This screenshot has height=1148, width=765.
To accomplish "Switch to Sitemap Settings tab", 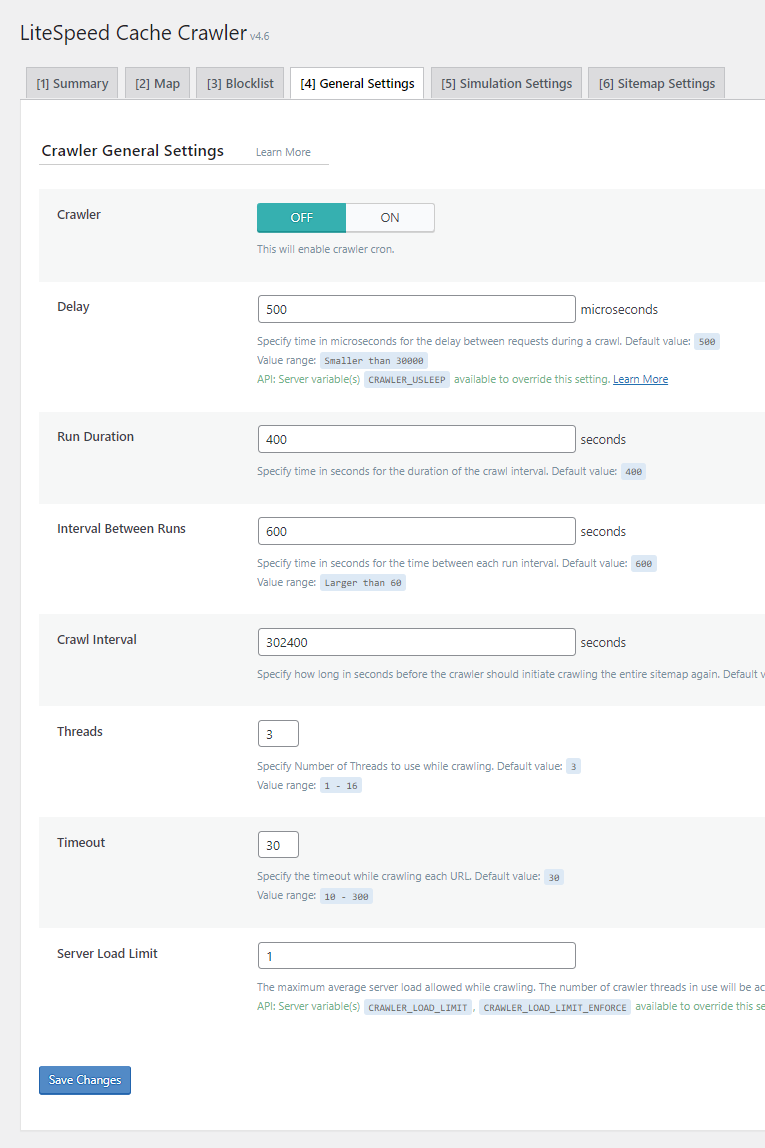I will pyautogui.click(x=656, y=83).
